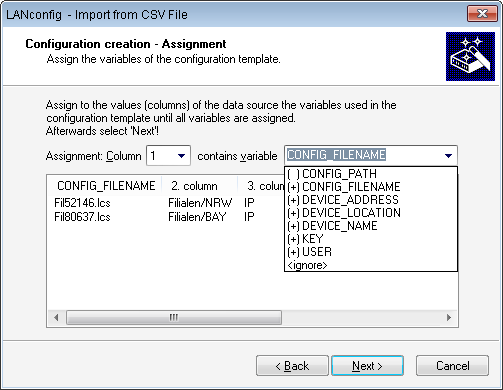Viewport: 503px width, 390px height.
Task: Collapse the variable dropdown via its arrow
Action: click(x=448, y=155)
